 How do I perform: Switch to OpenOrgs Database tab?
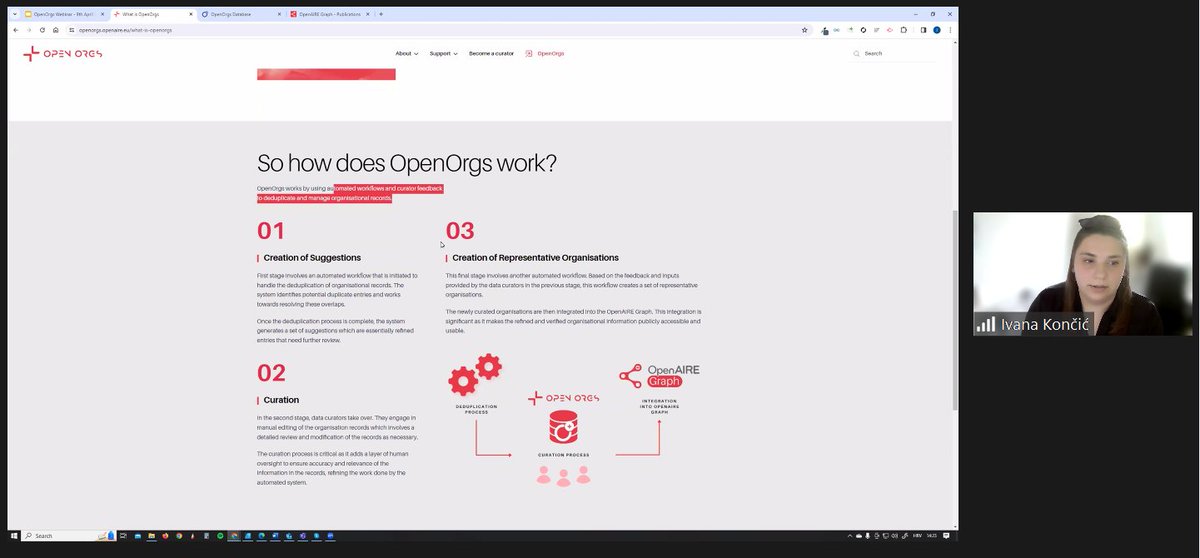coord(240,14)
